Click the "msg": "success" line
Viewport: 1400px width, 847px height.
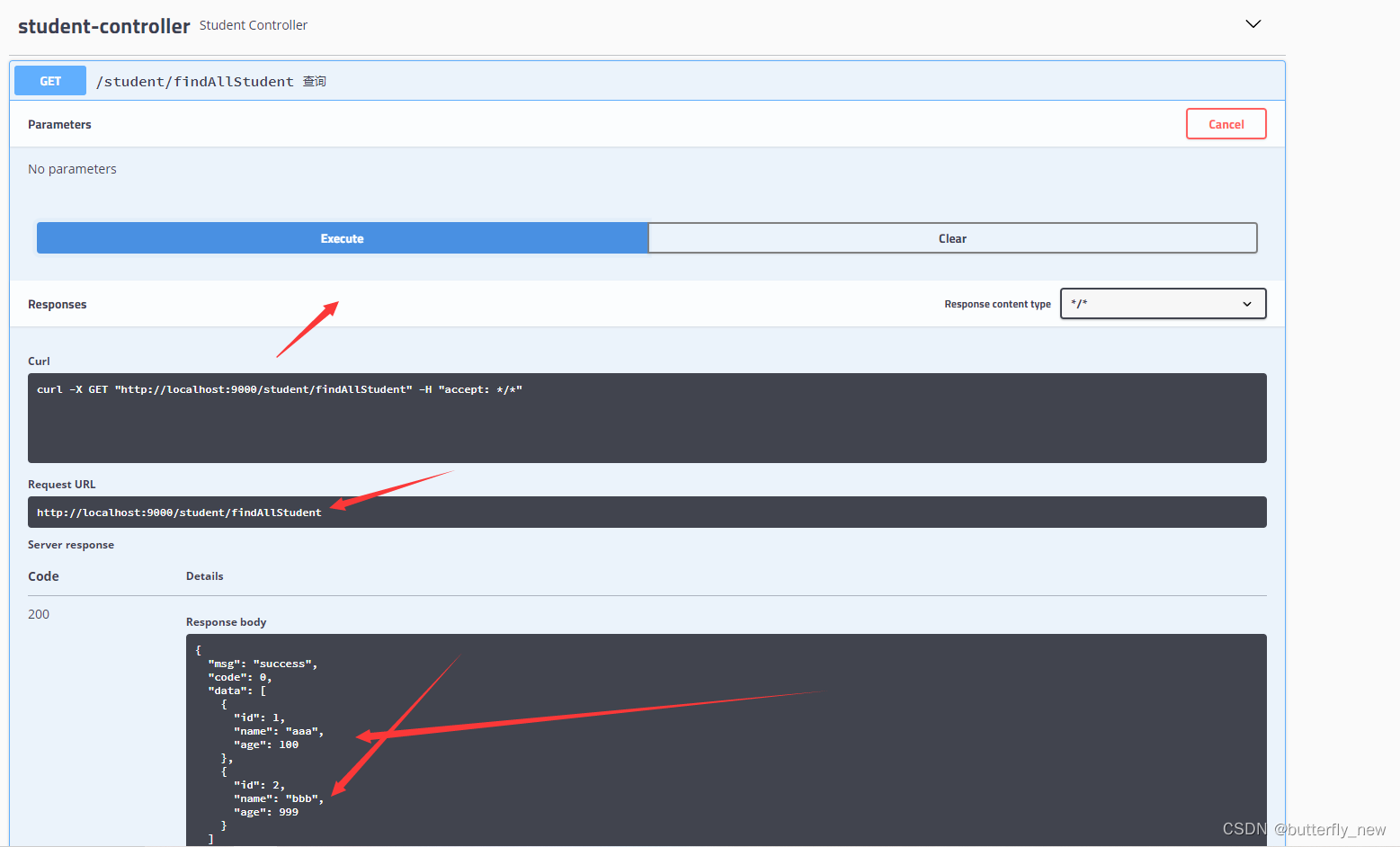[263, 664]
